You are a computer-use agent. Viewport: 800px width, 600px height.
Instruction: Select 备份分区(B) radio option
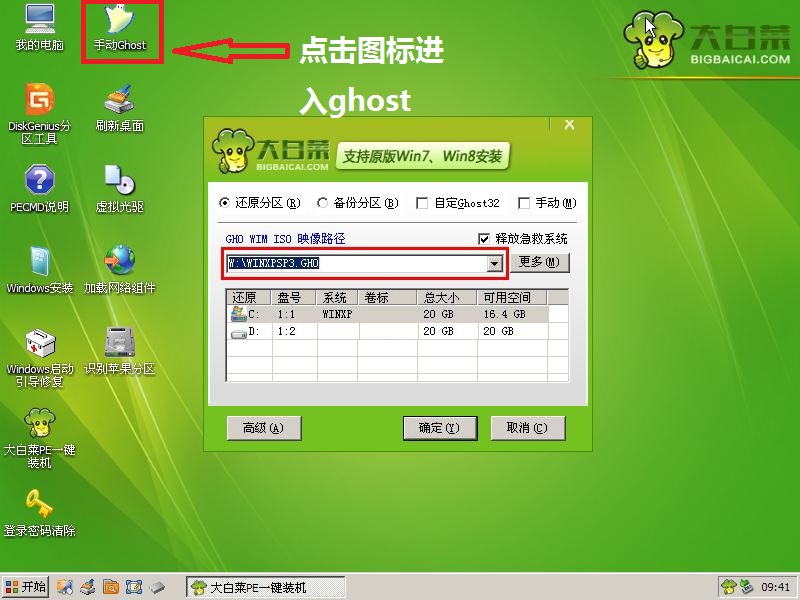click(x=358, y=203)
